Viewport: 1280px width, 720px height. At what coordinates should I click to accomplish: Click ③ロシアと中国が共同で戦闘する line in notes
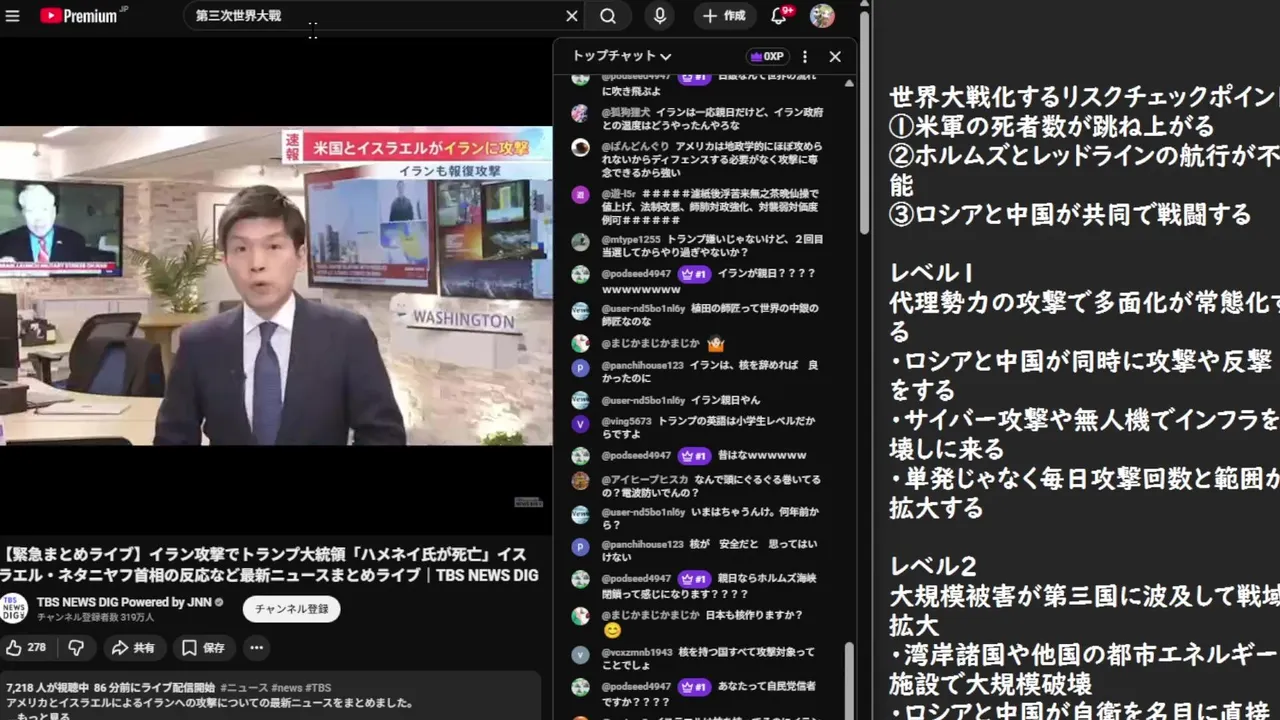(x=1070, y=214)
